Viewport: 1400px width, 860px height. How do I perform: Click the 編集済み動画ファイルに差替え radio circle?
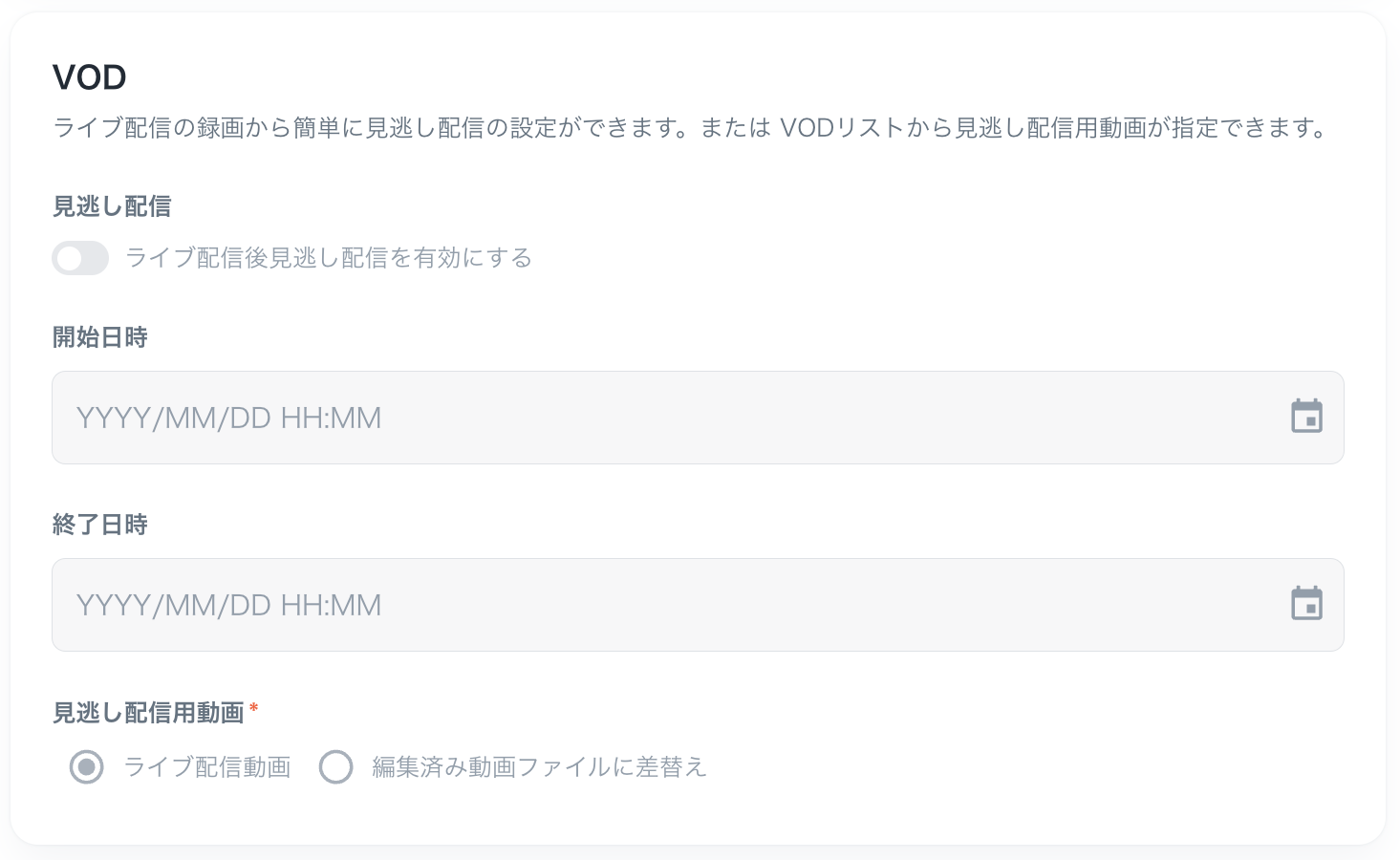[336, 767]
